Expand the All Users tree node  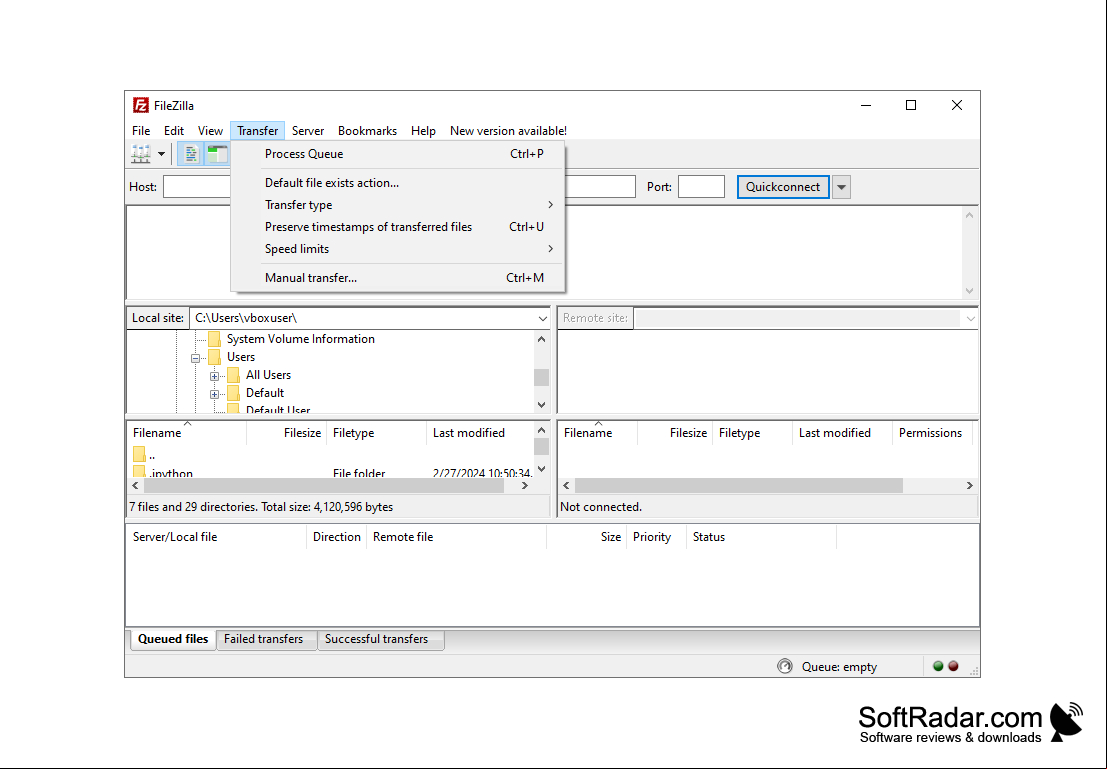coord(215,376)
